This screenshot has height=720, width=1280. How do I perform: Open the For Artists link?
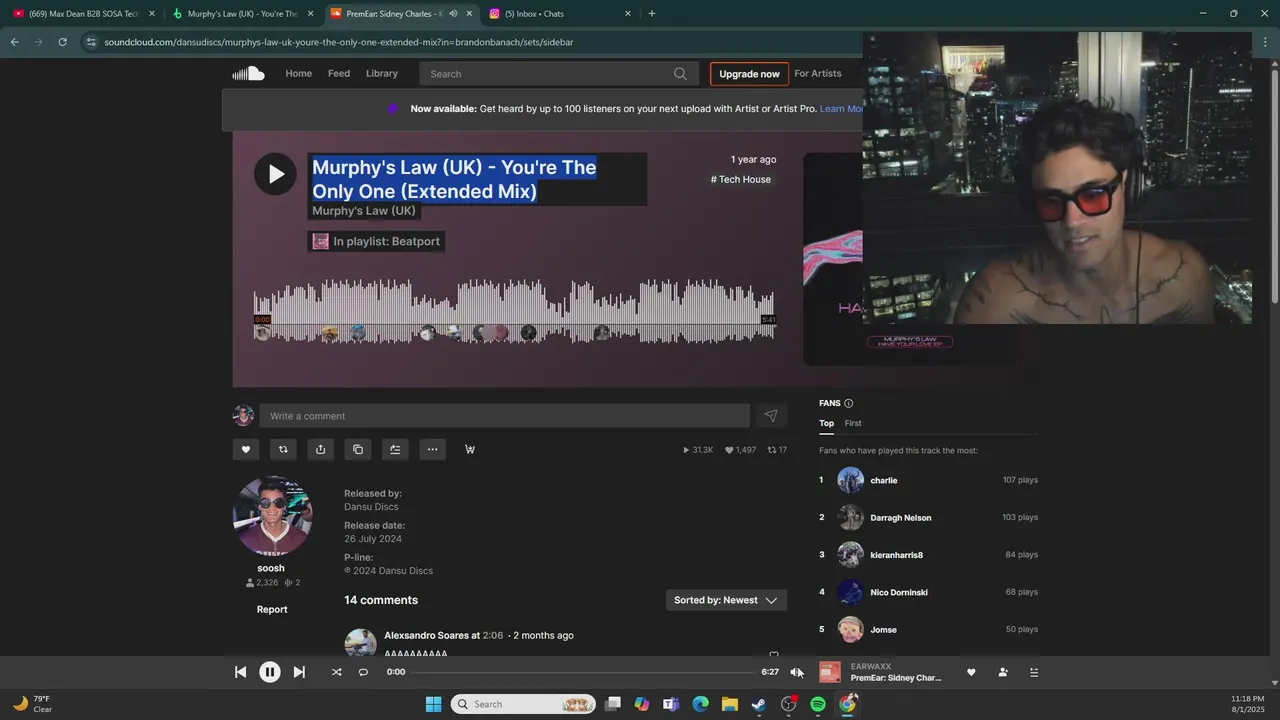tap(818, 73)
